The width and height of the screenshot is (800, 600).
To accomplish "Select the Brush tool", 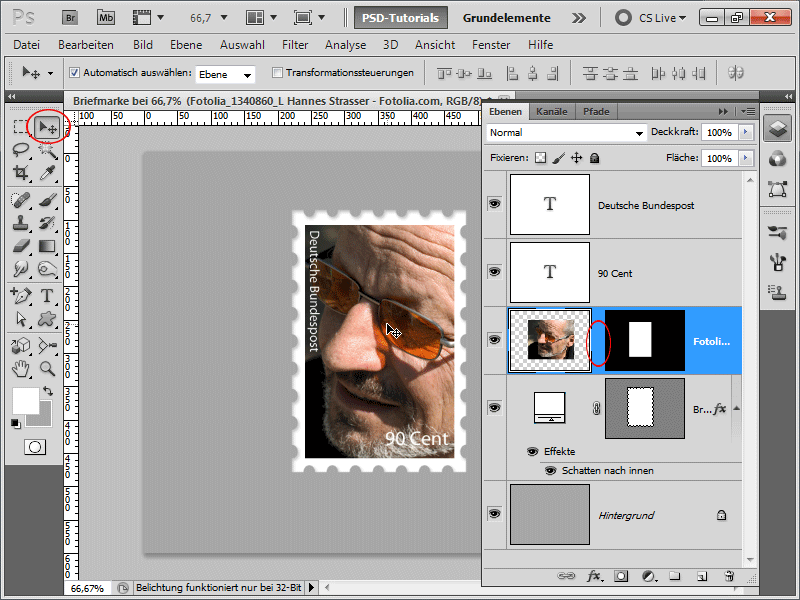I will tap(47, 200).
